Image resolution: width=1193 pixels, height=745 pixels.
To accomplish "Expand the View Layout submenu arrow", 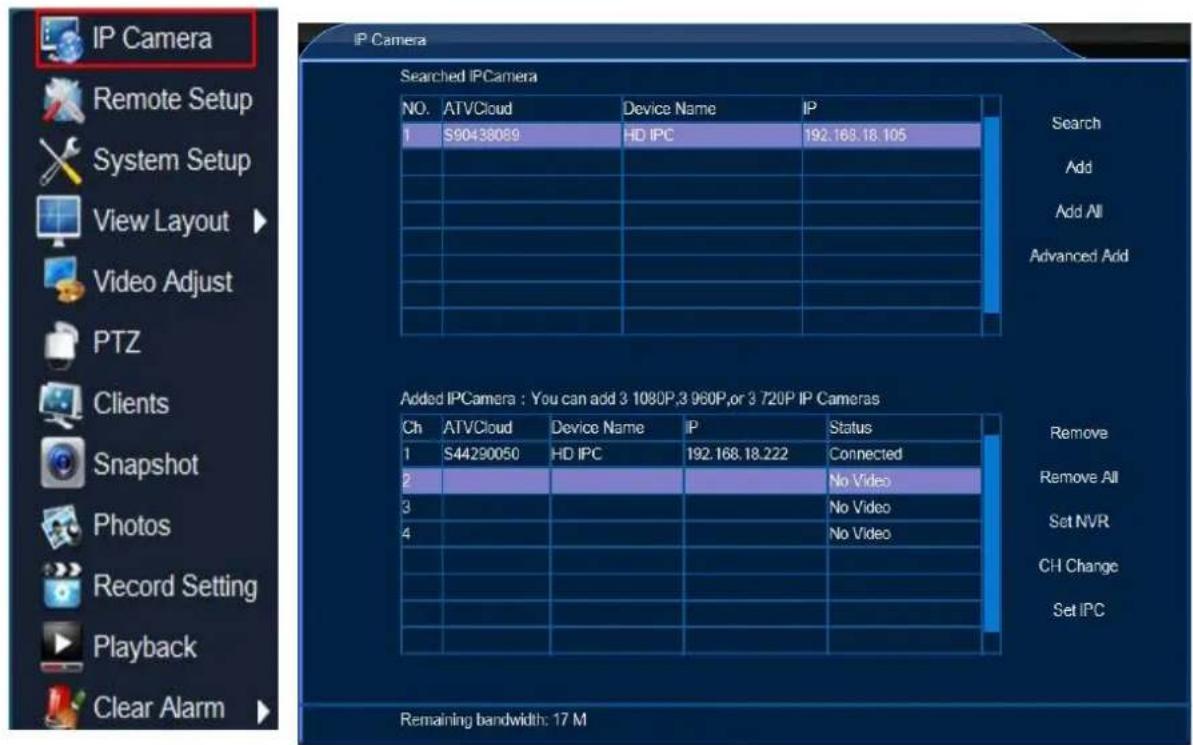I will (x=260, y=221).
